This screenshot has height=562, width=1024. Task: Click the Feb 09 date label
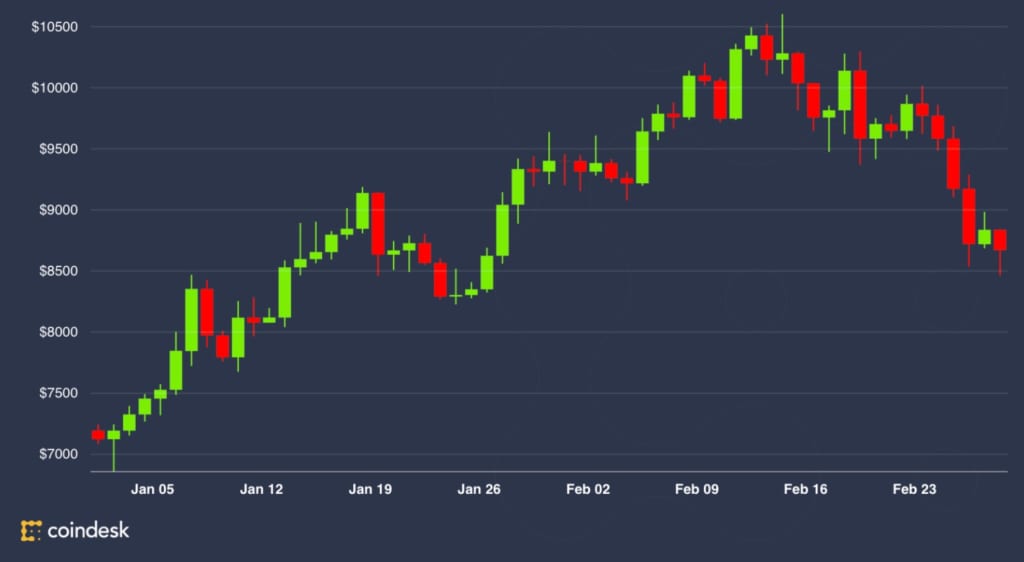tap(697, 489)
